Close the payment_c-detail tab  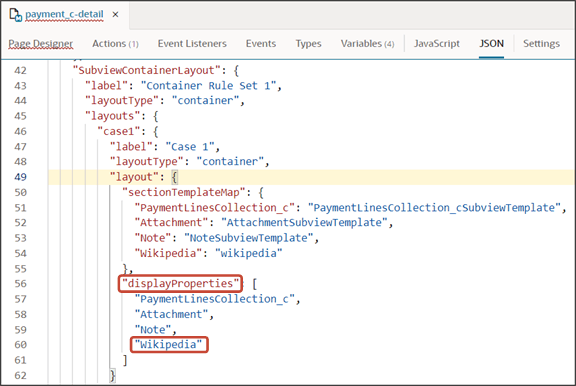[x=115, y=14]
